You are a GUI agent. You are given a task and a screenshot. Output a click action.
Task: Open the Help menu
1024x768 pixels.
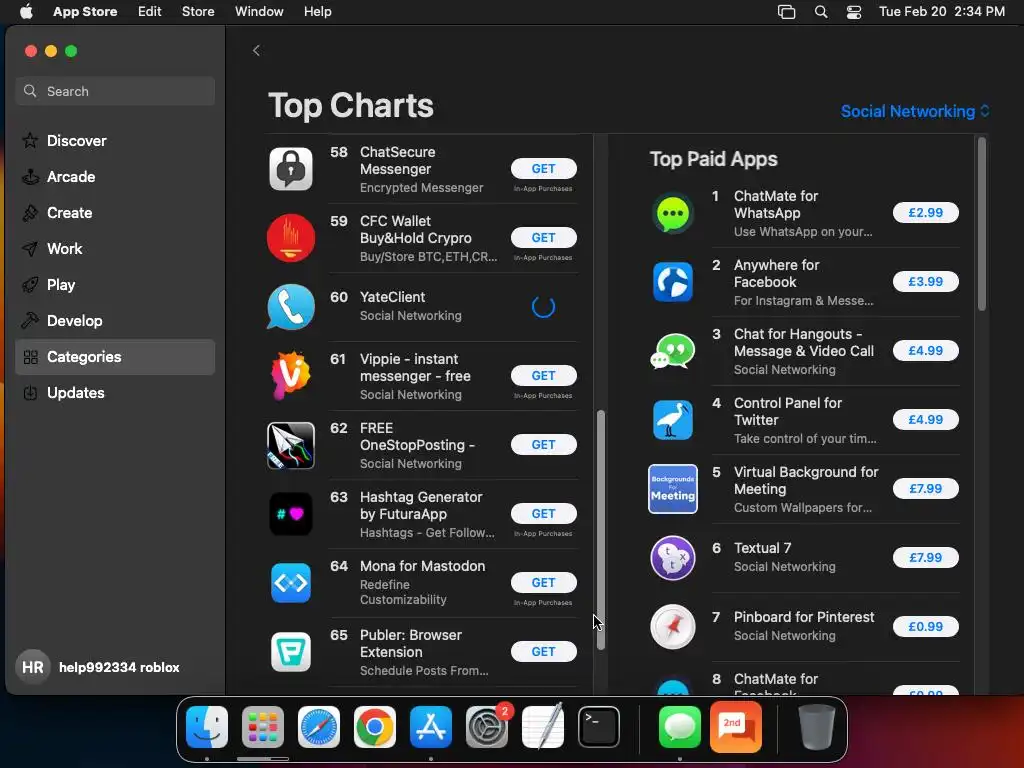pyautogui.click(x=317, y=12)
